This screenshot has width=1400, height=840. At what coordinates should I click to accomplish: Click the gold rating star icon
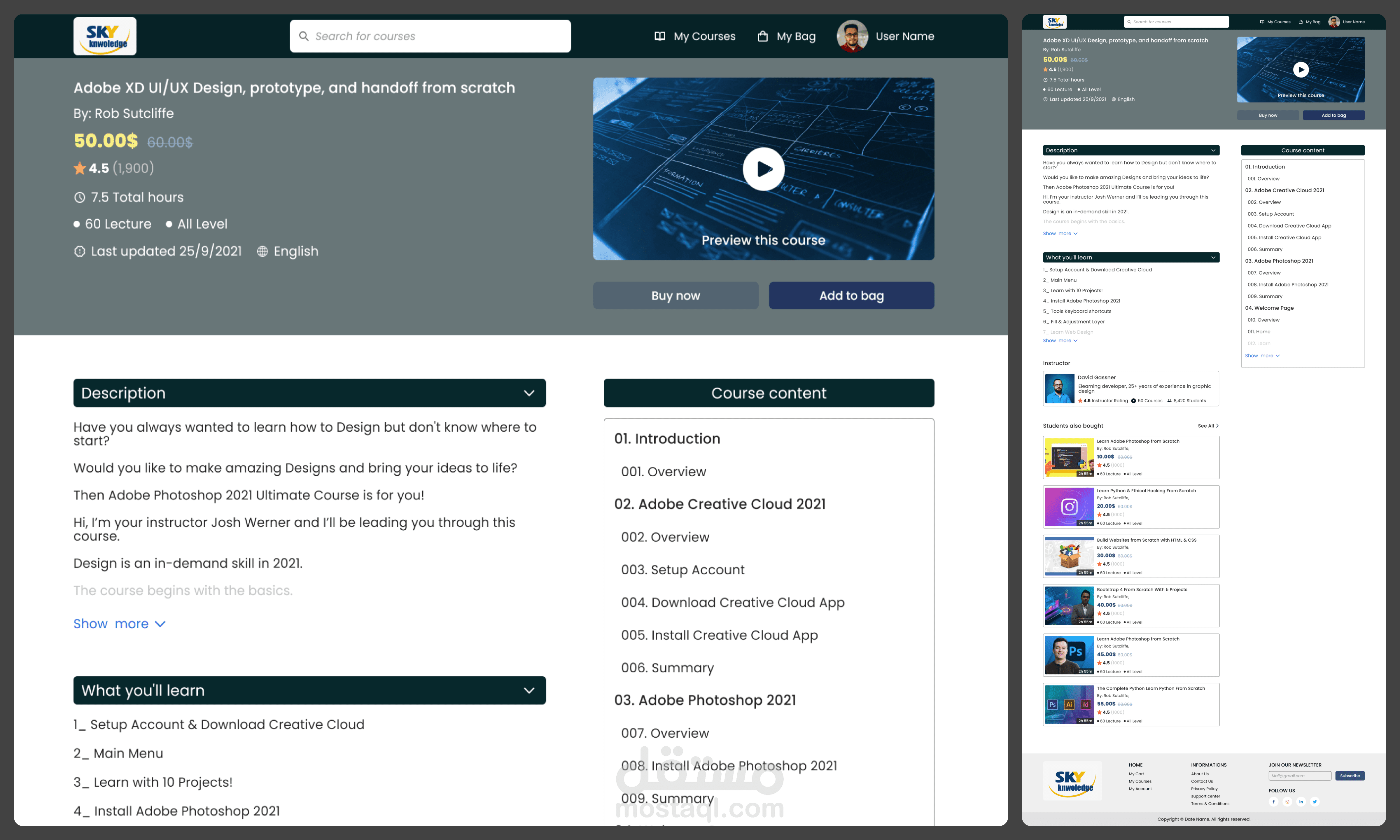[x=80, y=168]
